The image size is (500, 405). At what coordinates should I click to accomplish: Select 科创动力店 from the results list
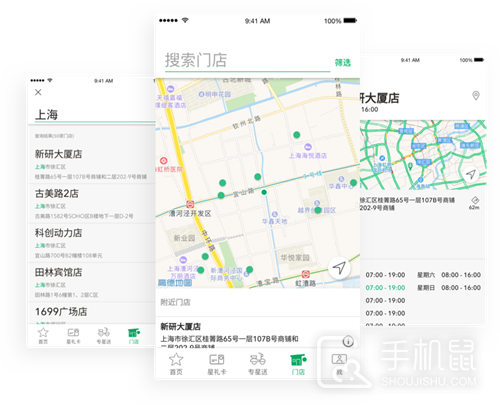click(92, 243)
